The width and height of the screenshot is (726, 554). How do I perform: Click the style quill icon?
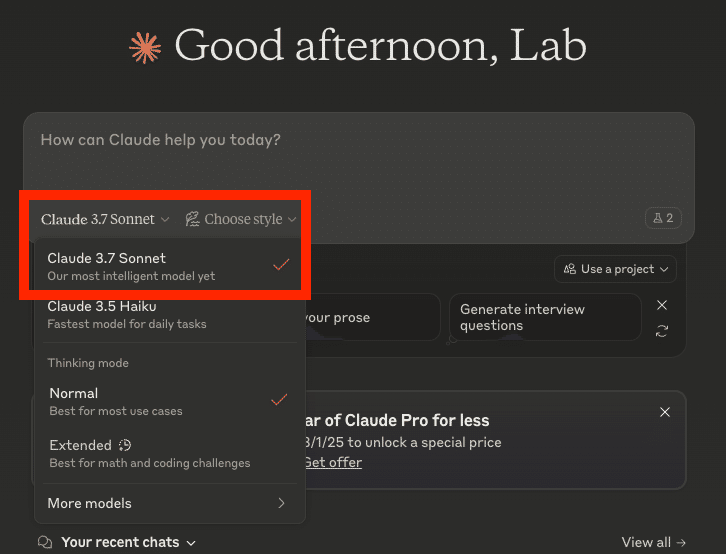193,219
